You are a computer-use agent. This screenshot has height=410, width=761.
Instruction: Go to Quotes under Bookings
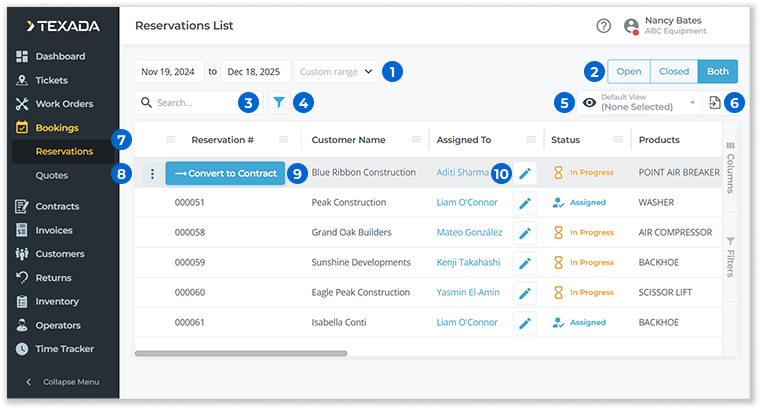point(51,175)
